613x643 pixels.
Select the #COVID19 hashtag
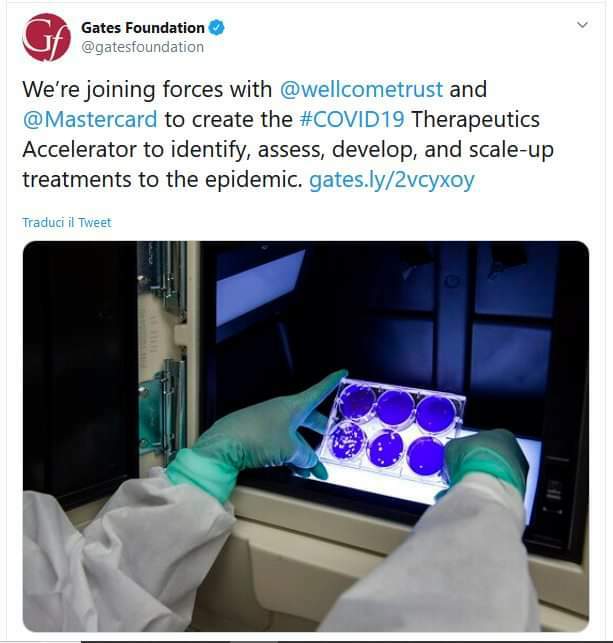tap(352, 119)
